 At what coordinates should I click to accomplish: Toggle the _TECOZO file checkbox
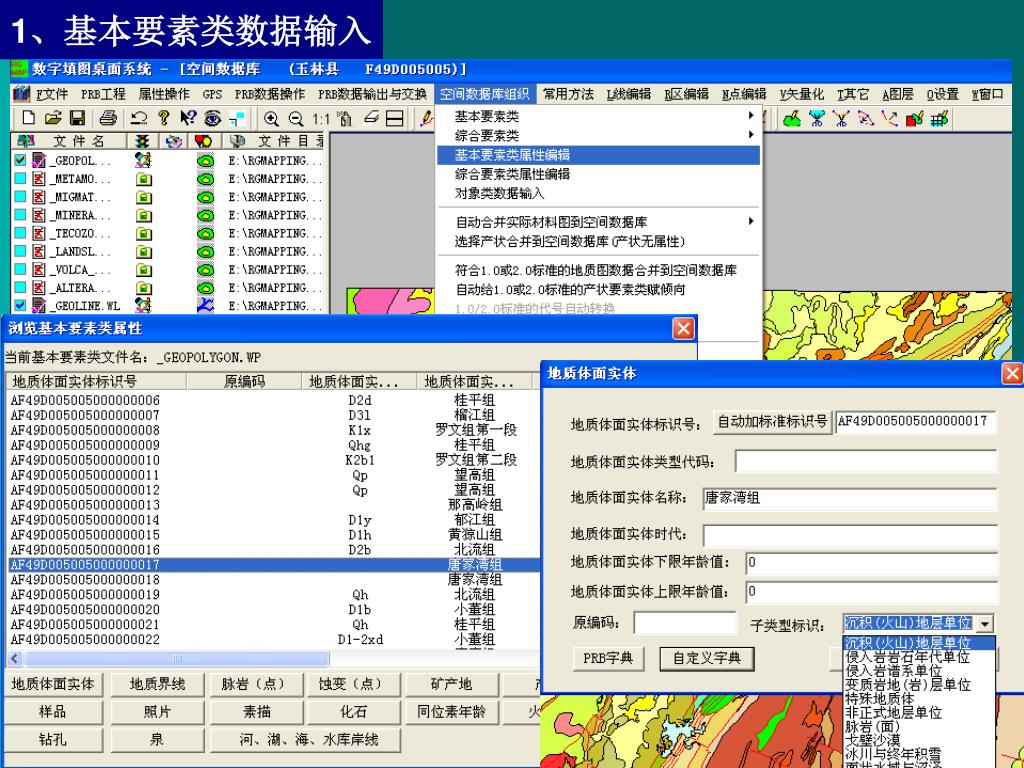(x=20, y=233)
